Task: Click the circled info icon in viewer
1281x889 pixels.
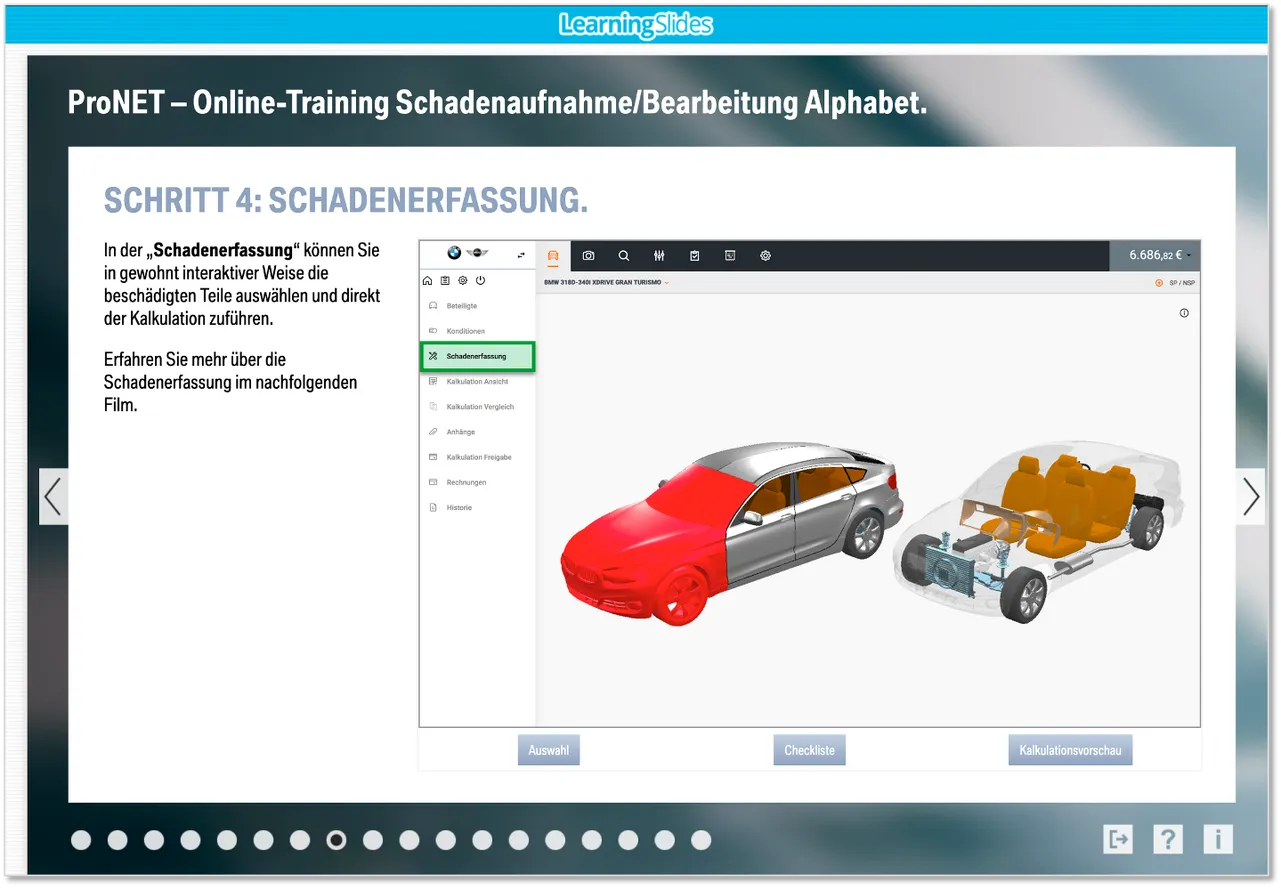Action: [x=1184, y=313]
